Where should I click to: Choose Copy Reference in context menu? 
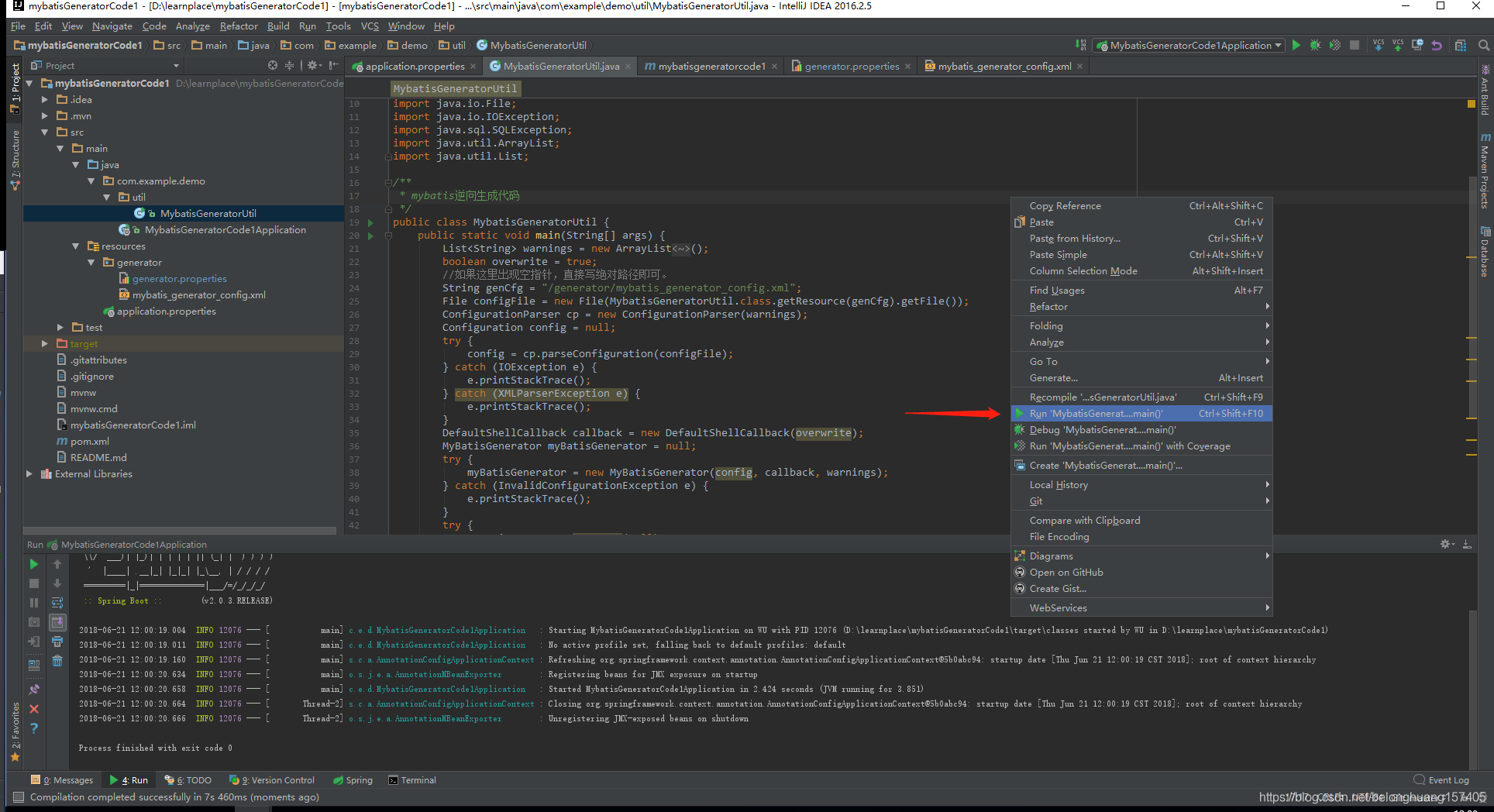click(1141, 206)
